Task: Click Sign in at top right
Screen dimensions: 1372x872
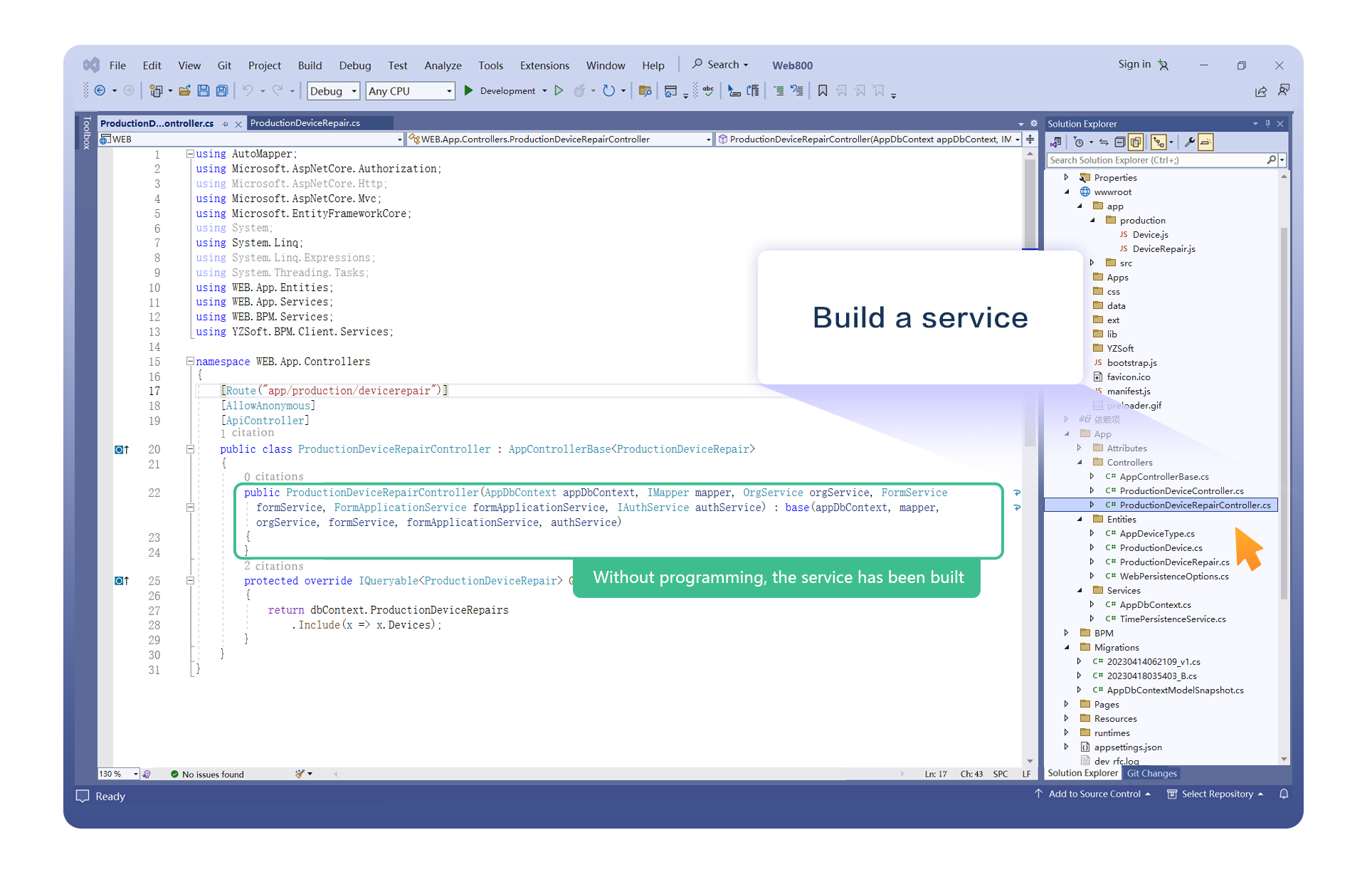Action: pos(1134,64)
